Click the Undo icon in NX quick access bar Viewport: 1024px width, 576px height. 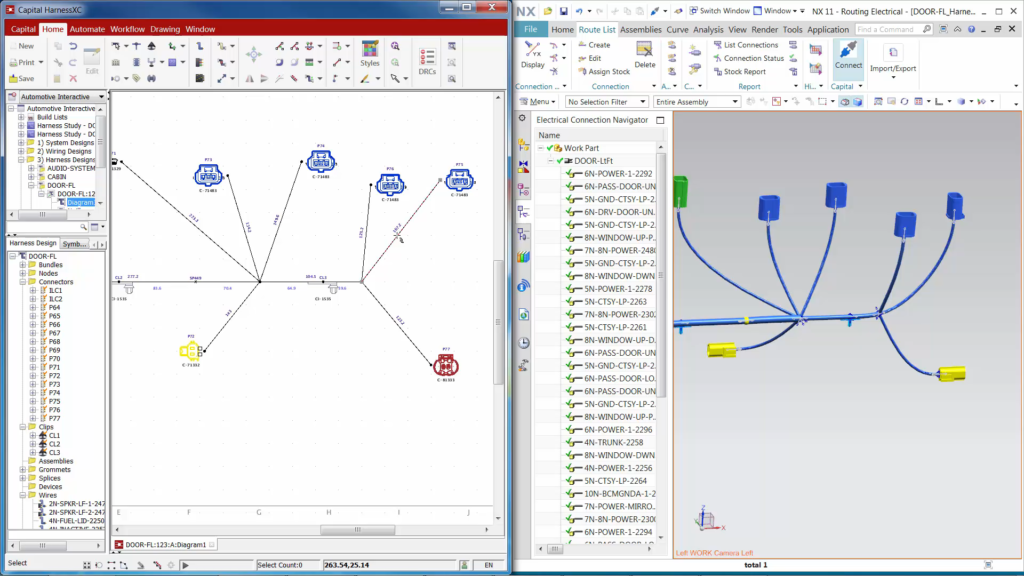(x=579, y=11)
